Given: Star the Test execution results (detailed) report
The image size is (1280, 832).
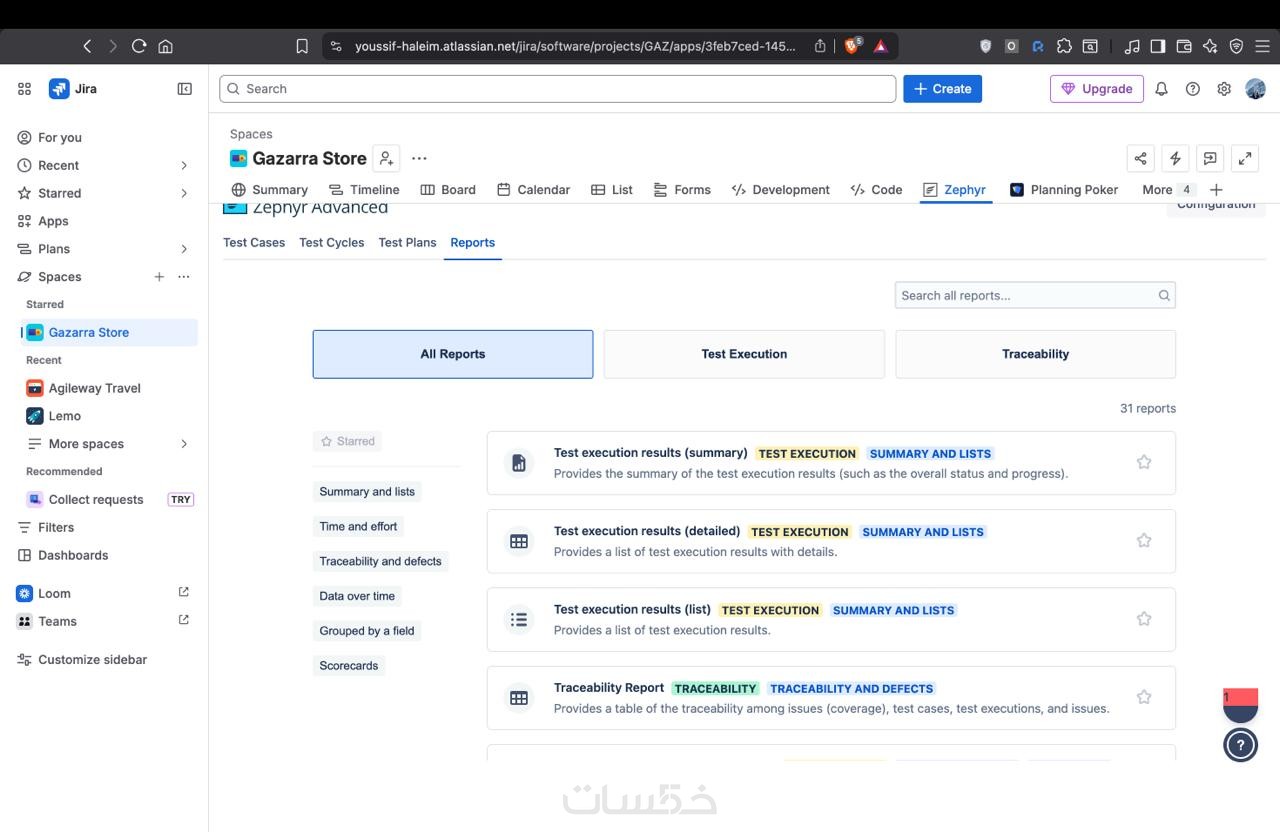Looking at the screenshot, I should (x=1144, y=540).
